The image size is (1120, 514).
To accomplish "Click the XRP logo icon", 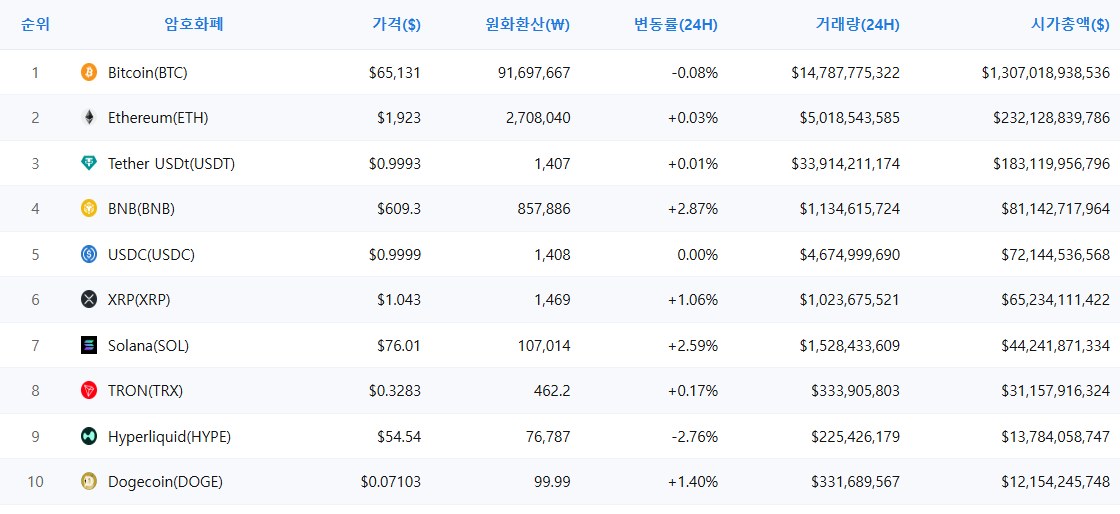I will click(89, 300).
